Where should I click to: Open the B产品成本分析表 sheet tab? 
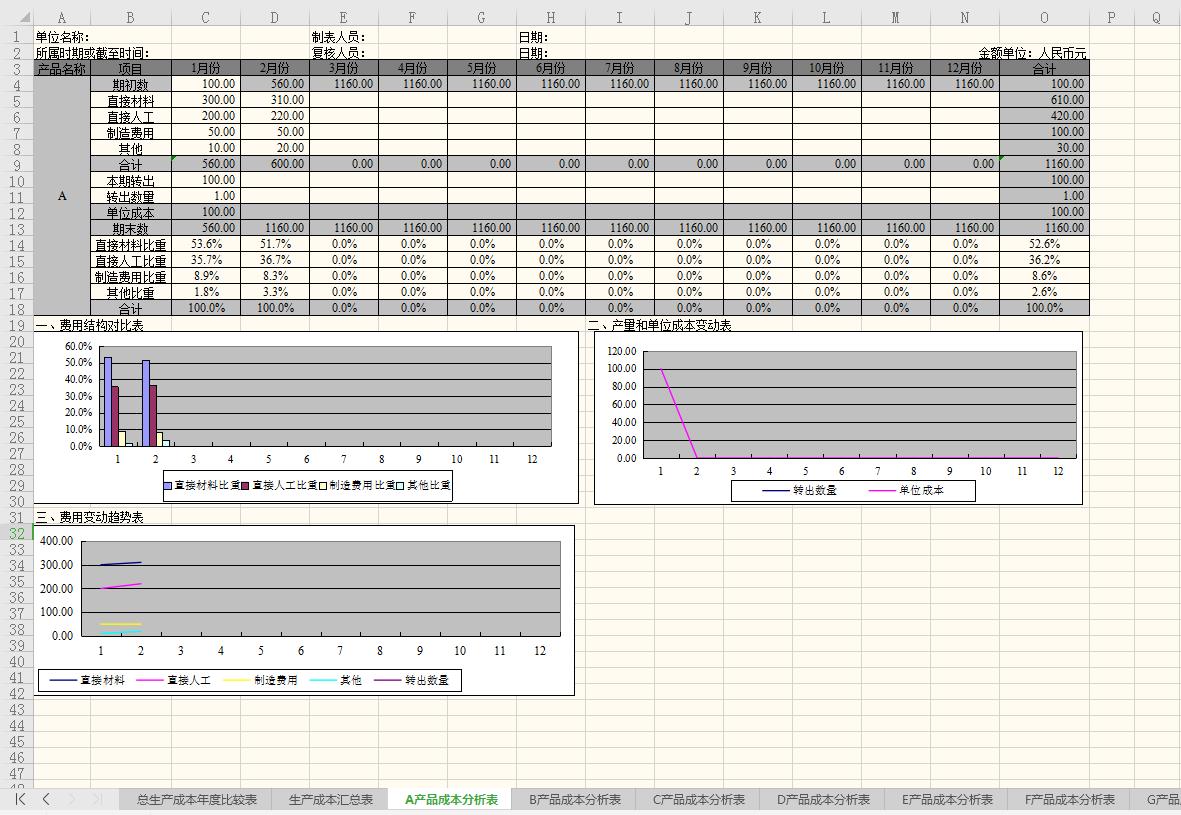(575, 799)
